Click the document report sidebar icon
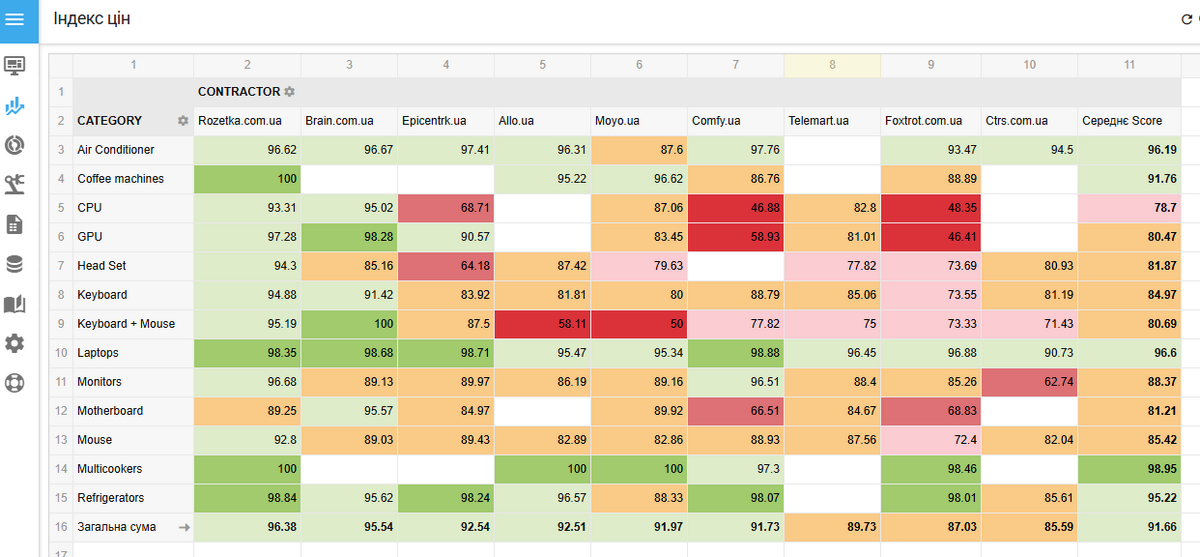 (15, 223)
